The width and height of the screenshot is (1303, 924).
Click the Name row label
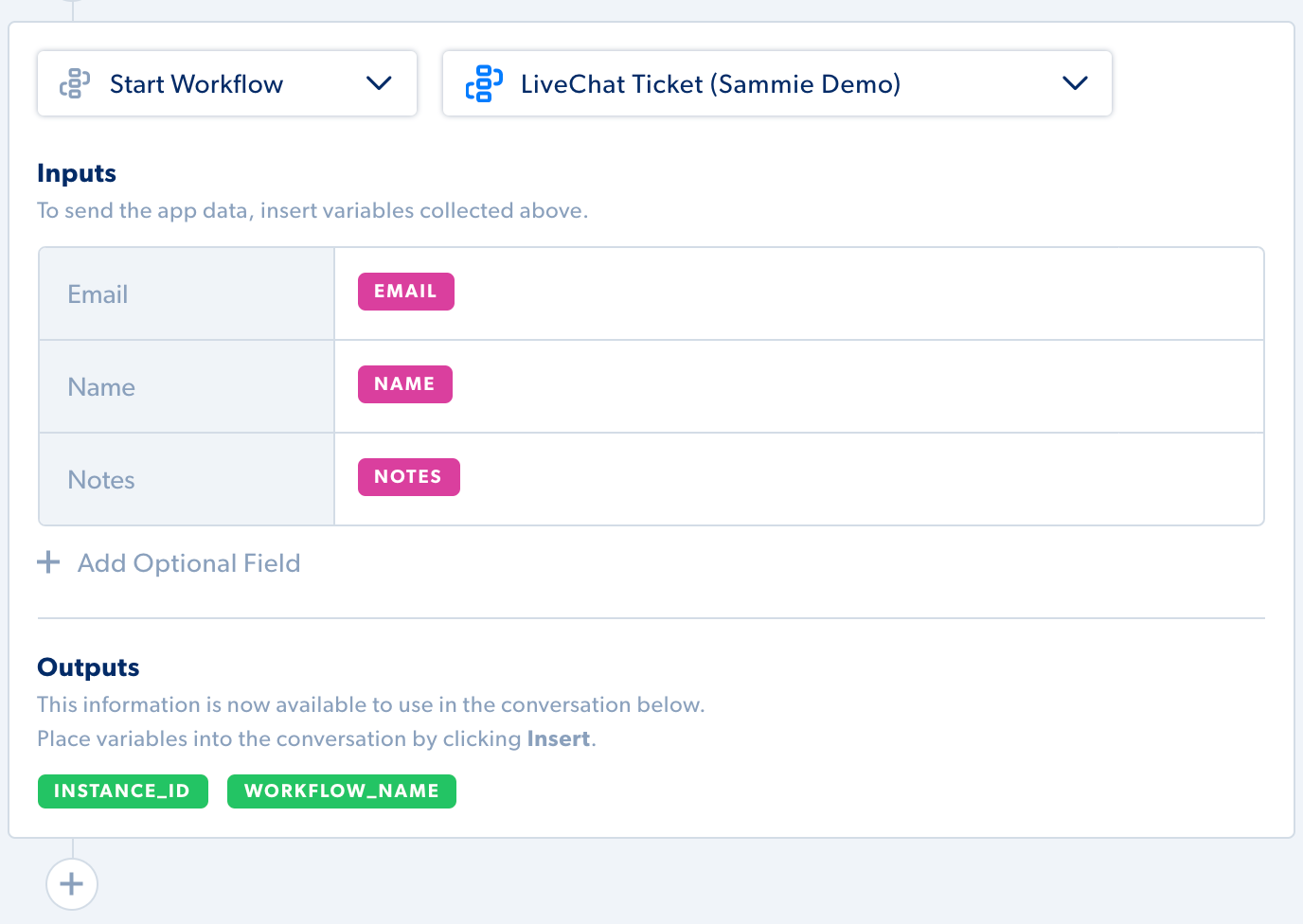(101, 387)
